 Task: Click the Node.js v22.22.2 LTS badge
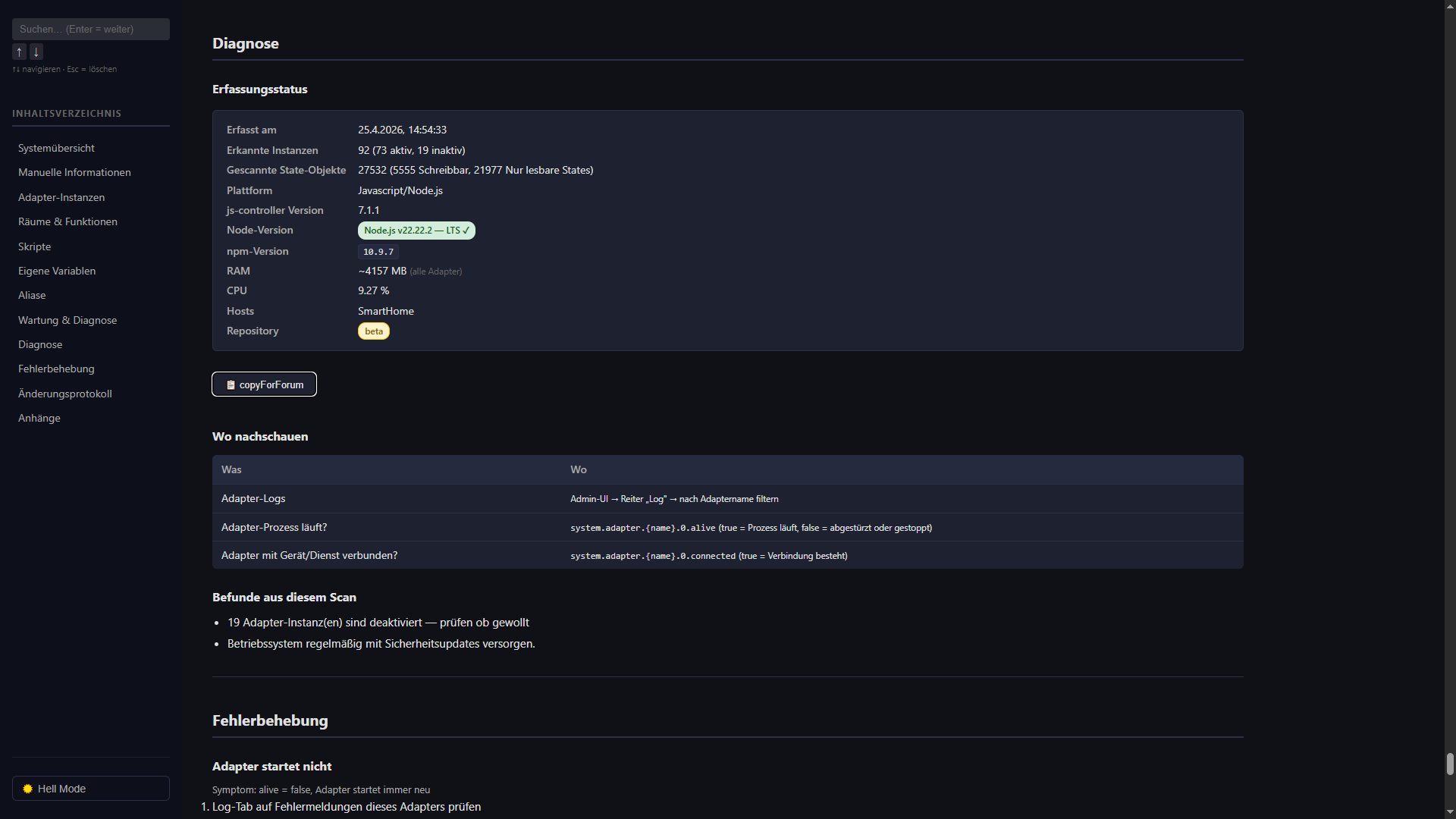(416, 231)
